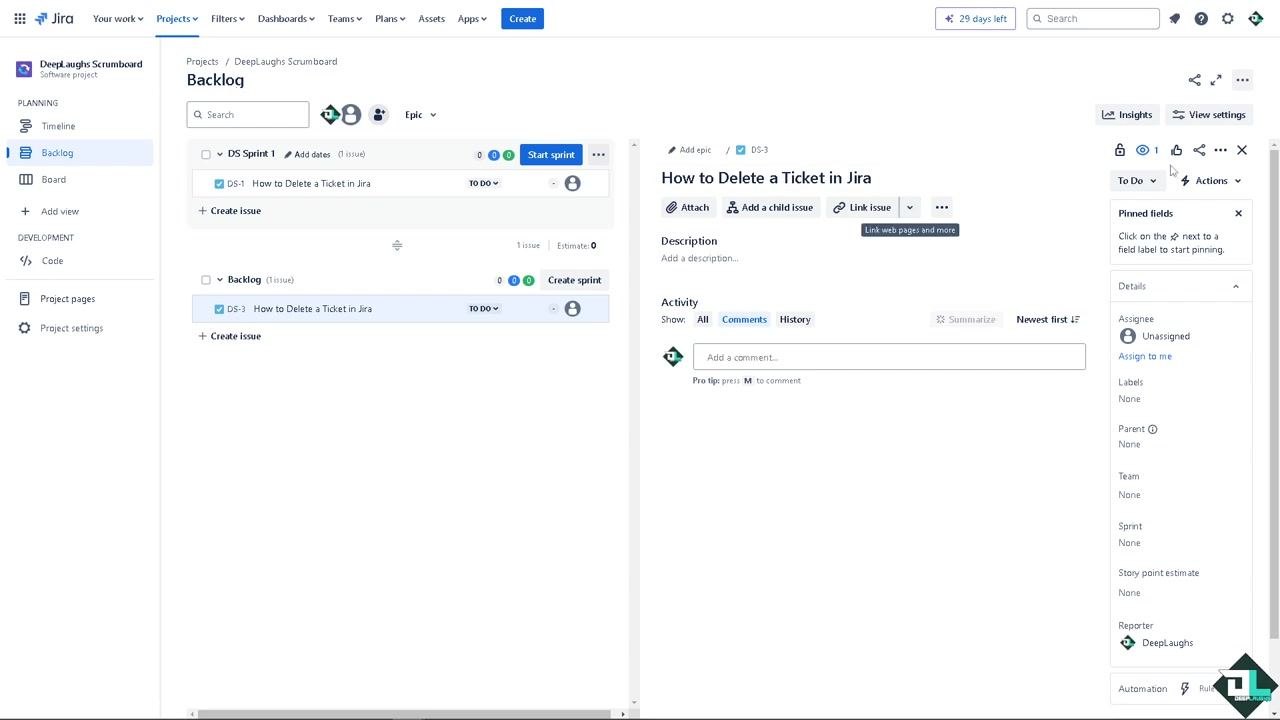Open the app switcher grid icon
The height and width of the screenshot is (720, 1280).
(x=20, y=18)
